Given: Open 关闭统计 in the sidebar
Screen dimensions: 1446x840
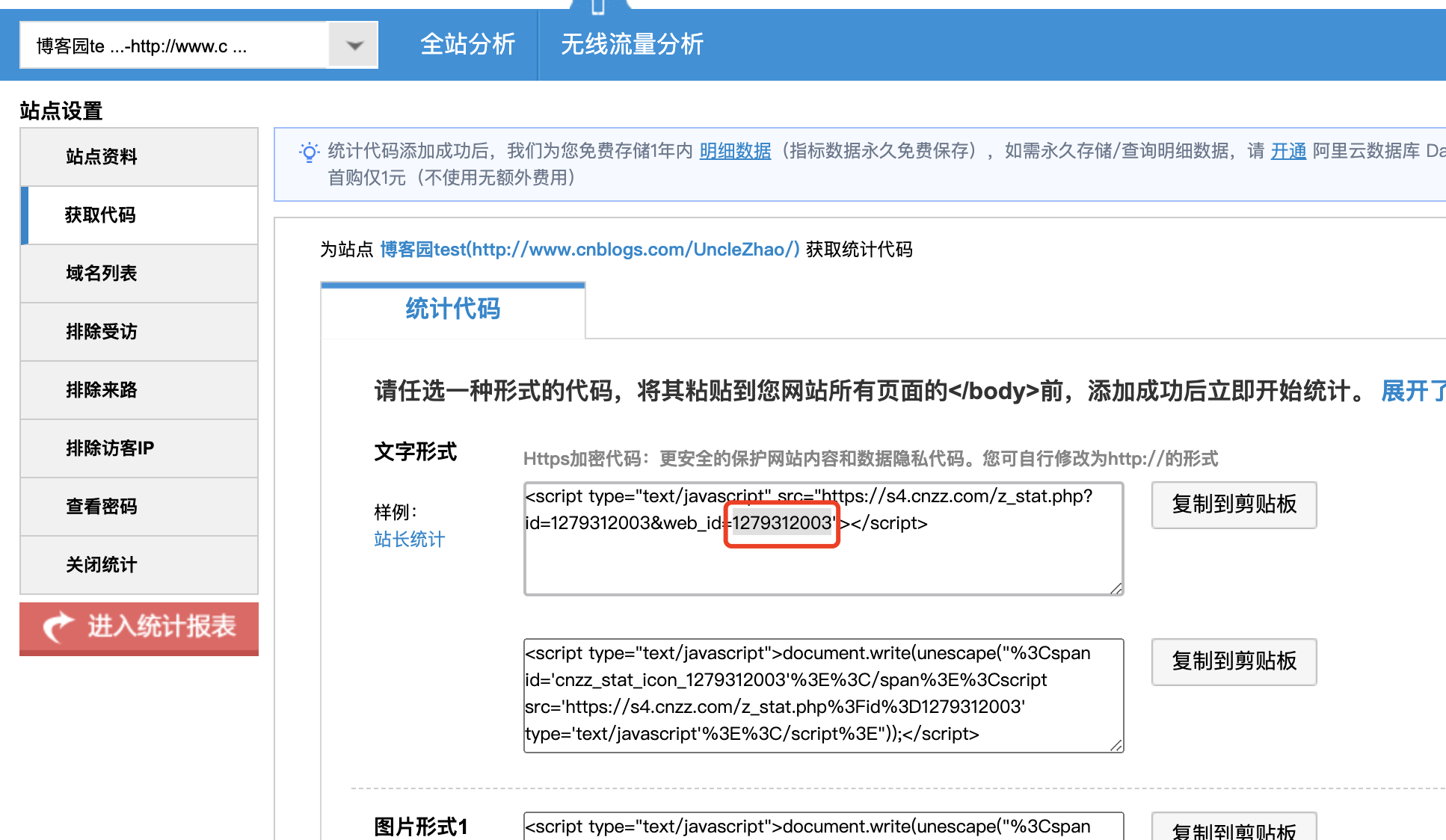Looking at the screenshot, I should (x=139, y=565).
